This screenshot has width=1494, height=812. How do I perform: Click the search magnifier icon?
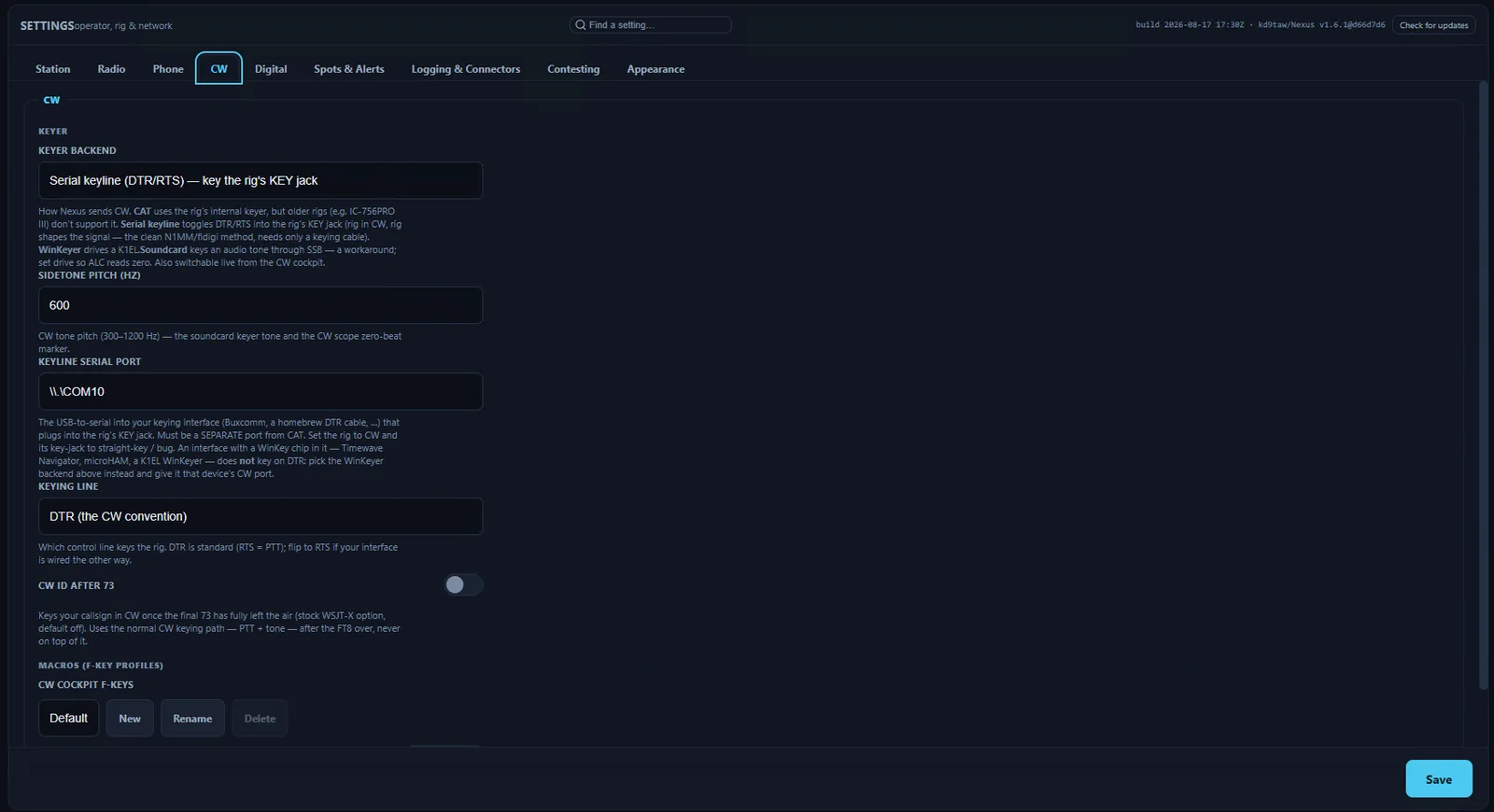point(581,25)
